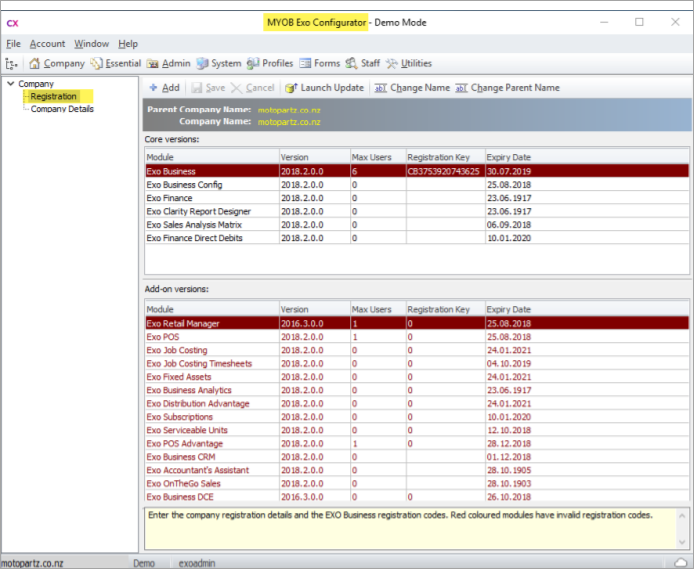The width and height of the screenshot is (694, 569).
Task: Open the Utilities section
Action: point(409,63)
